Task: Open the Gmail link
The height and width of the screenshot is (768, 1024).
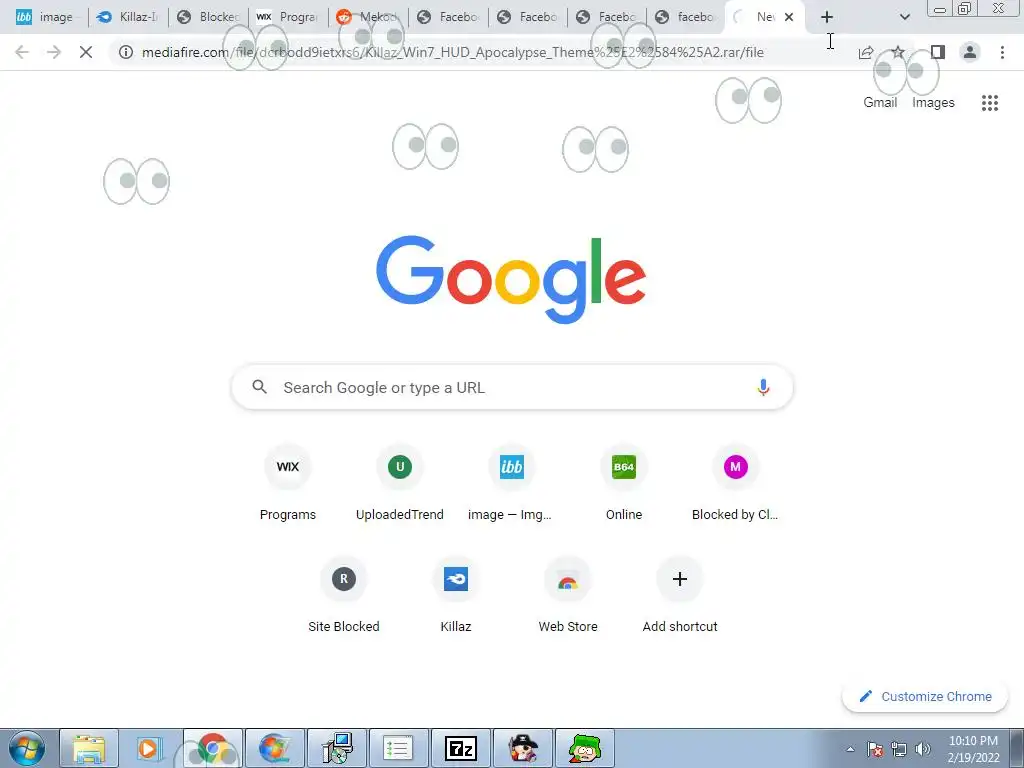Action: click(x=880, y=103)
